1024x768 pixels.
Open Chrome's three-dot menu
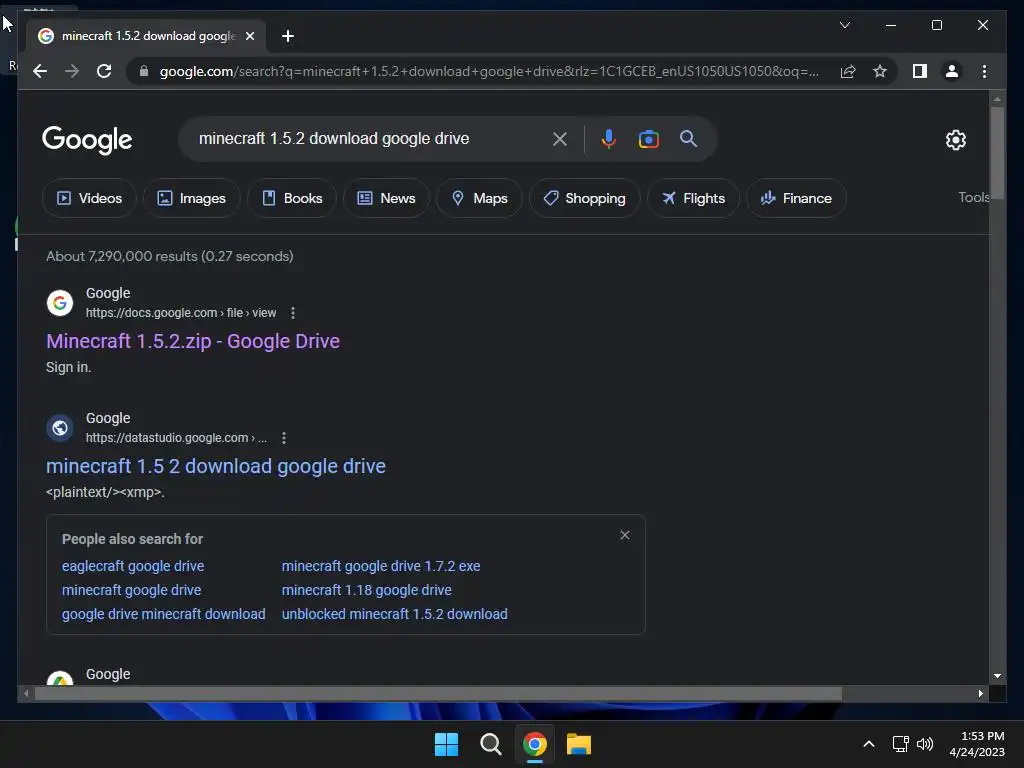pyautogui.click(x=984, y=71)
